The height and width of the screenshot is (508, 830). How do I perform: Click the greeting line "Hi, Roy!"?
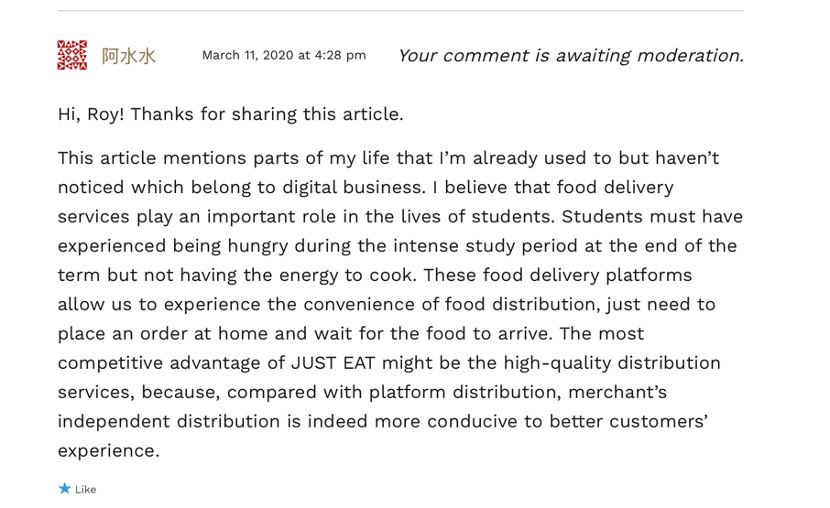91,114
